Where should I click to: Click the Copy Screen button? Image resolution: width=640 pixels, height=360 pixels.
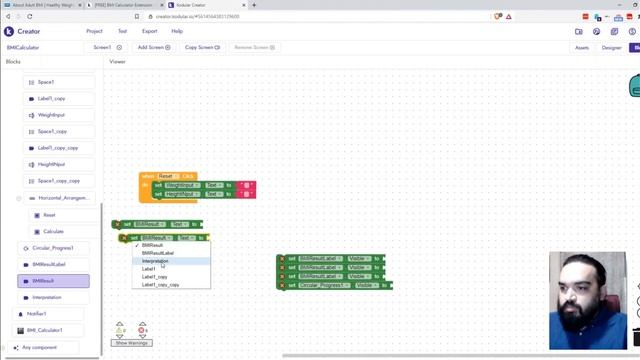pyautogui.click(x=202, y=47)
